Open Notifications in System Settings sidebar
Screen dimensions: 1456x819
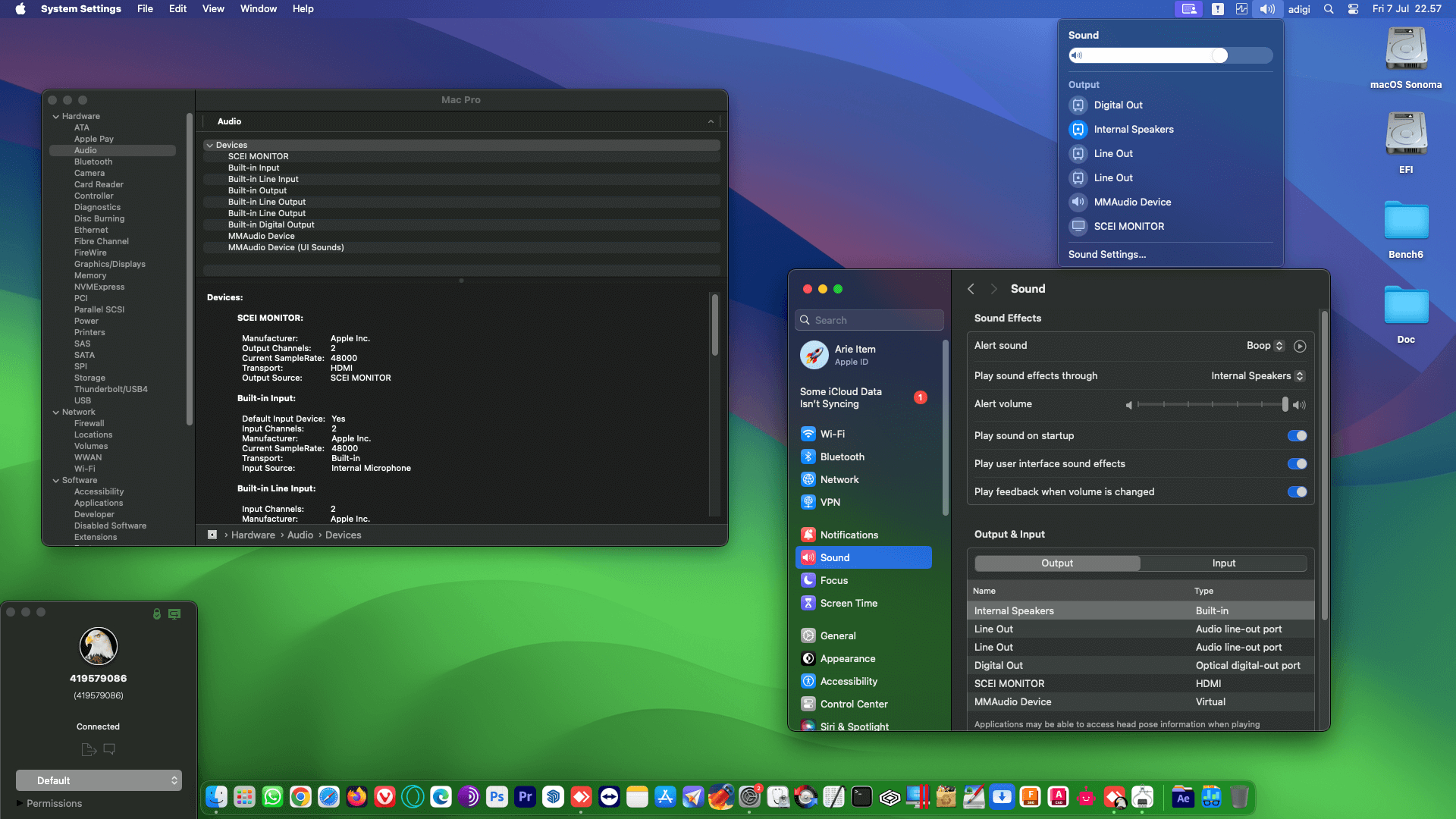[x=864, y=535]
